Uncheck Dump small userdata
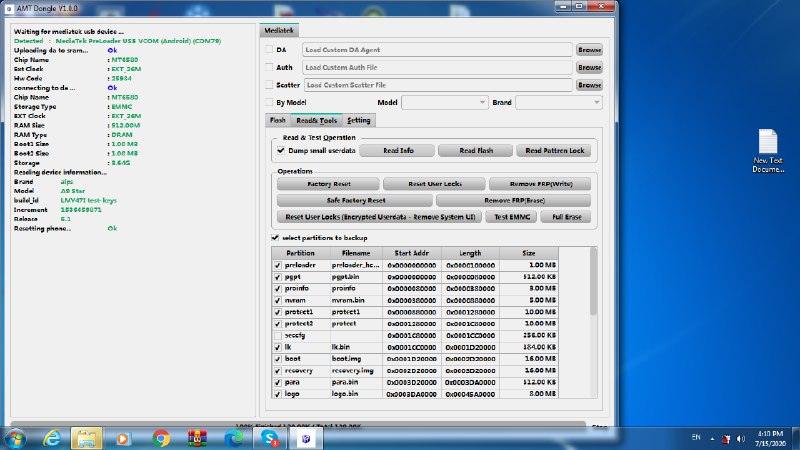The image size is (800, 450). pos(281,151)
